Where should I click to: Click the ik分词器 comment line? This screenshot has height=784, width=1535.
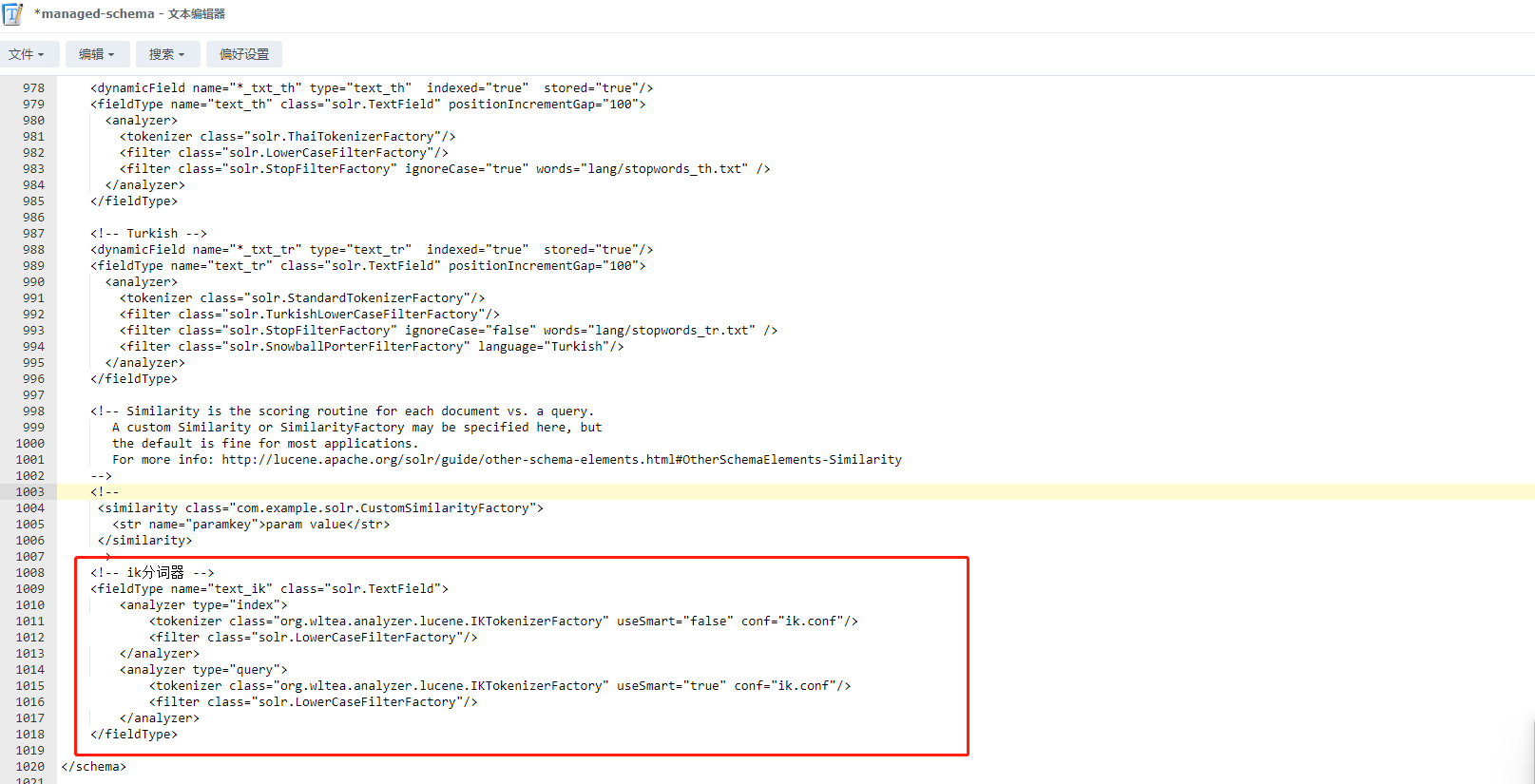(x=152, y=573)
